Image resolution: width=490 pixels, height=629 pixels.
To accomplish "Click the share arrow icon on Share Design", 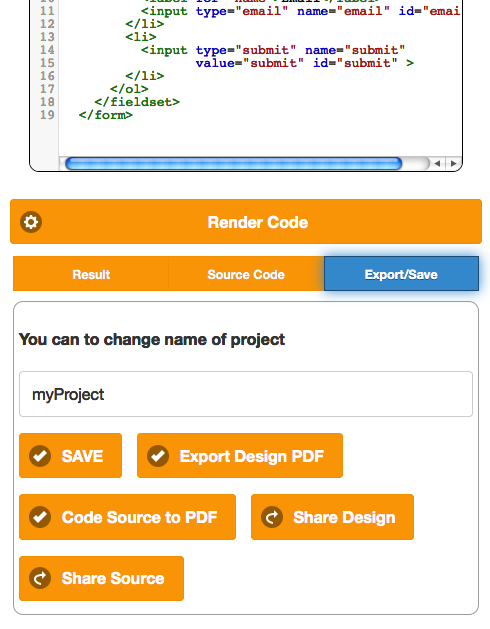I will pos(272,517).
